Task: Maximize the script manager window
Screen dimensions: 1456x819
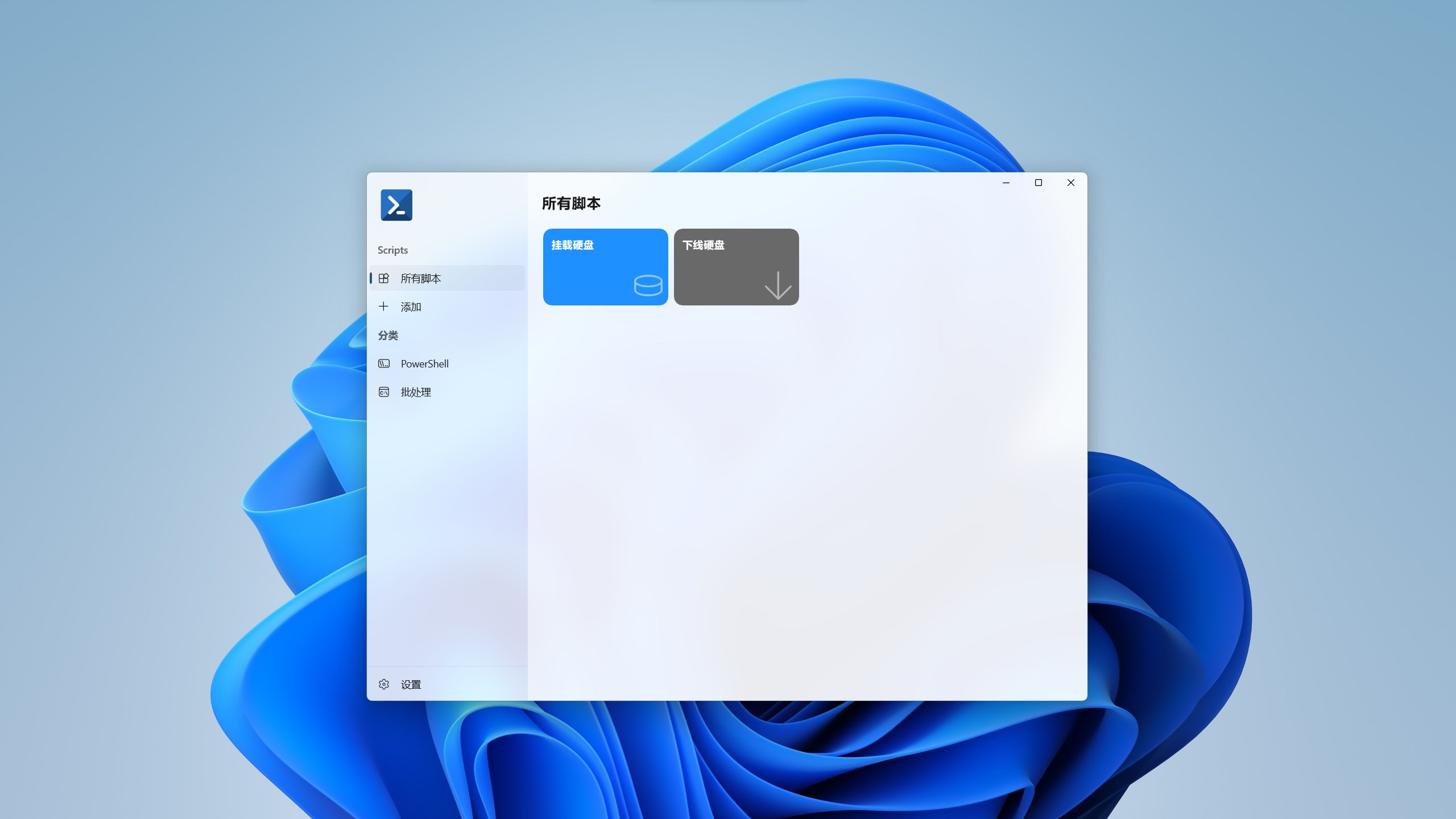Action: tap(1039, 183)
